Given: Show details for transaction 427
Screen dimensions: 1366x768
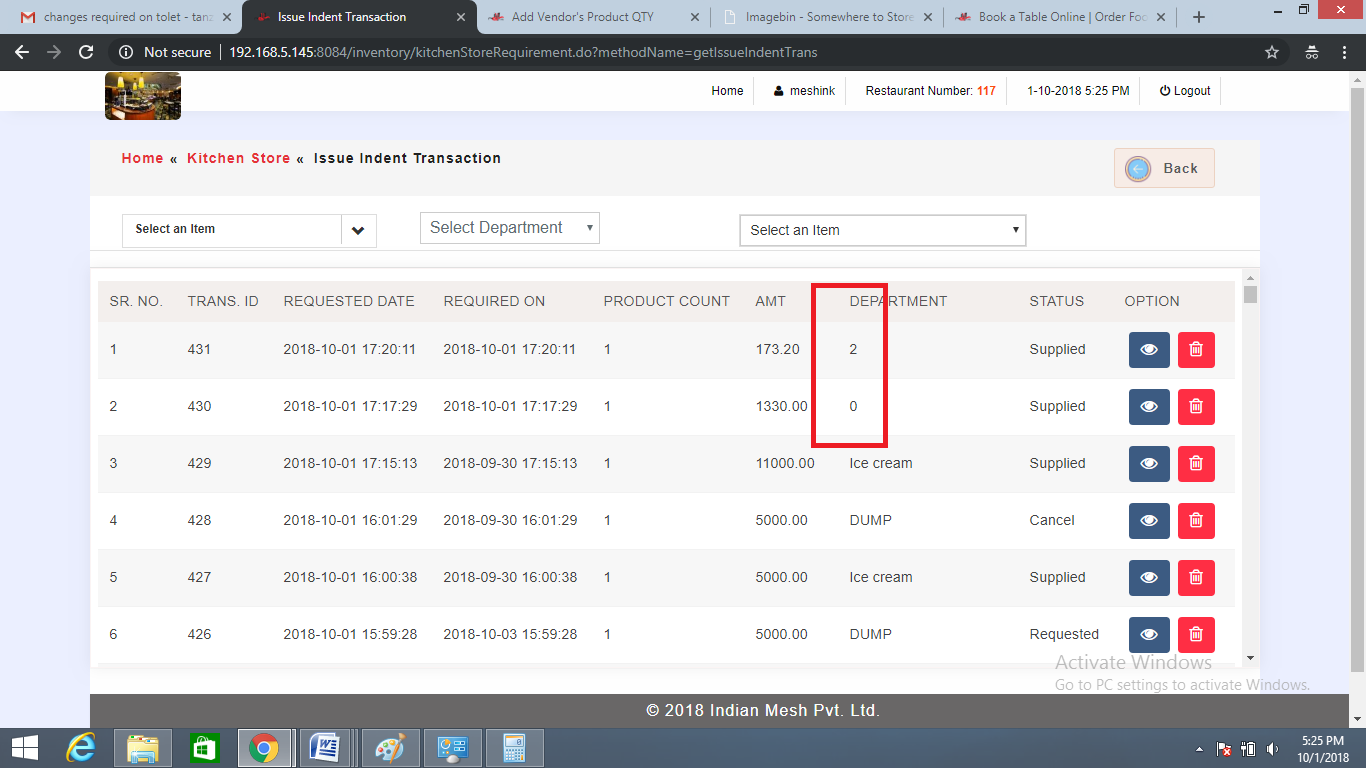Looking at the screenshot, I should click(1149, 578).
